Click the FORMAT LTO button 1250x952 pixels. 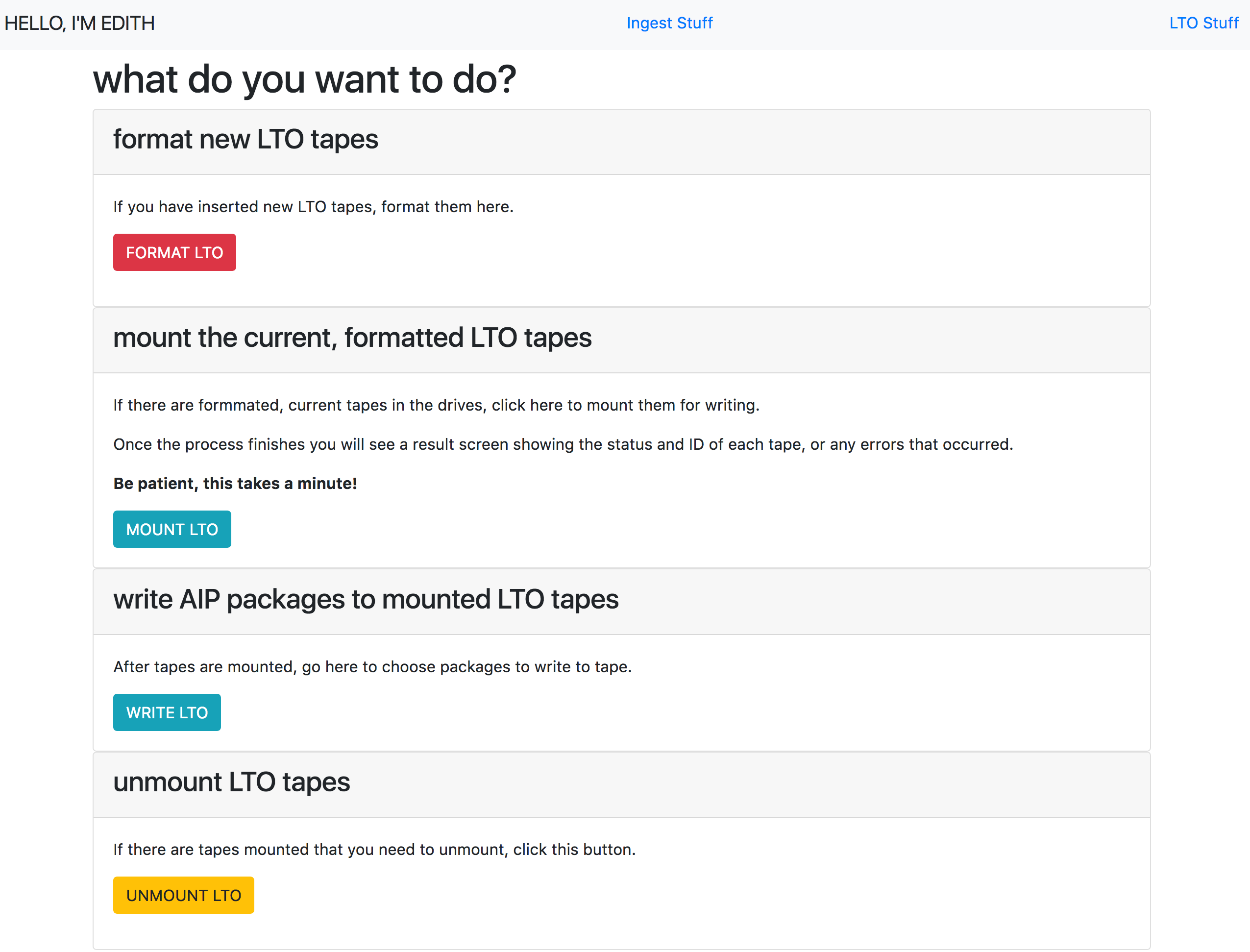174,252
